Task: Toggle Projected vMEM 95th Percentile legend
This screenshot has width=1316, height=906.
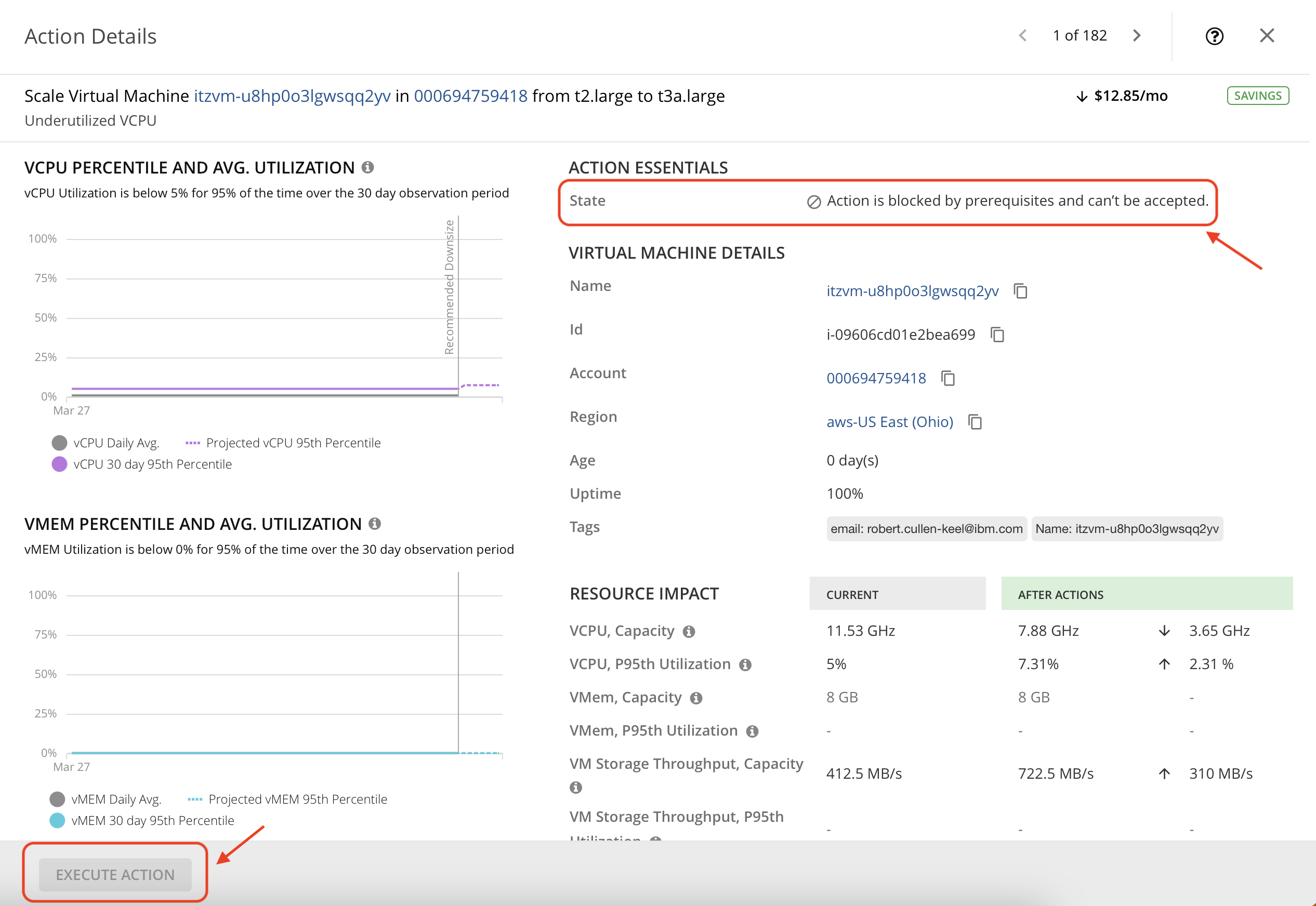Action: click(x=287, y=800)
